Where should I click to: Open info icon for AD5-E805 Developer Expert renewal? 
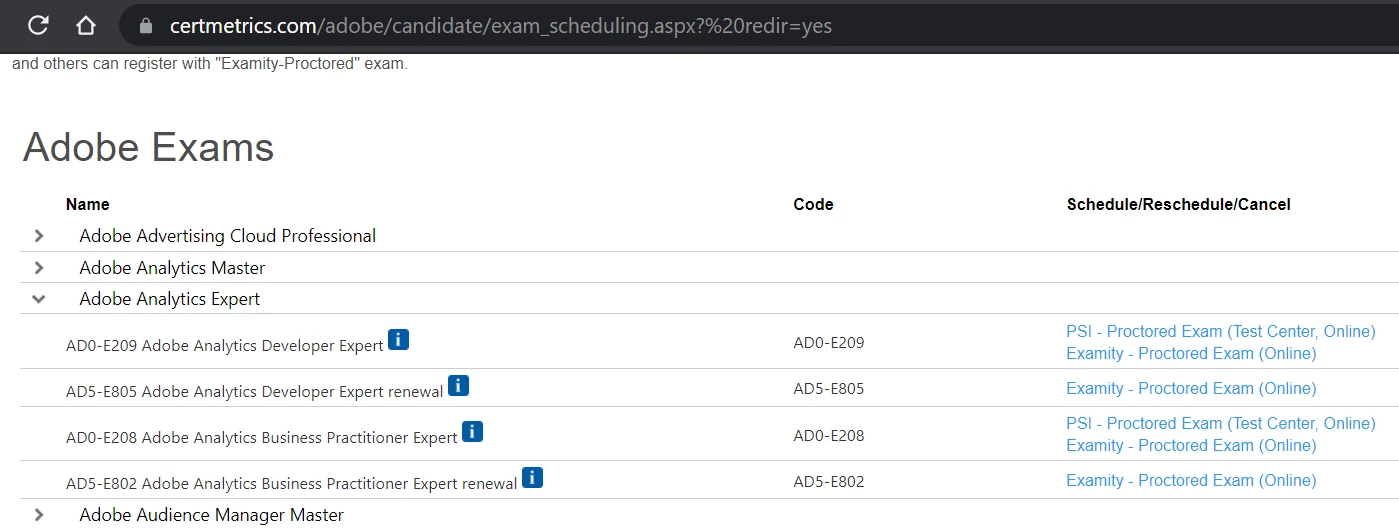coord(458,385)
